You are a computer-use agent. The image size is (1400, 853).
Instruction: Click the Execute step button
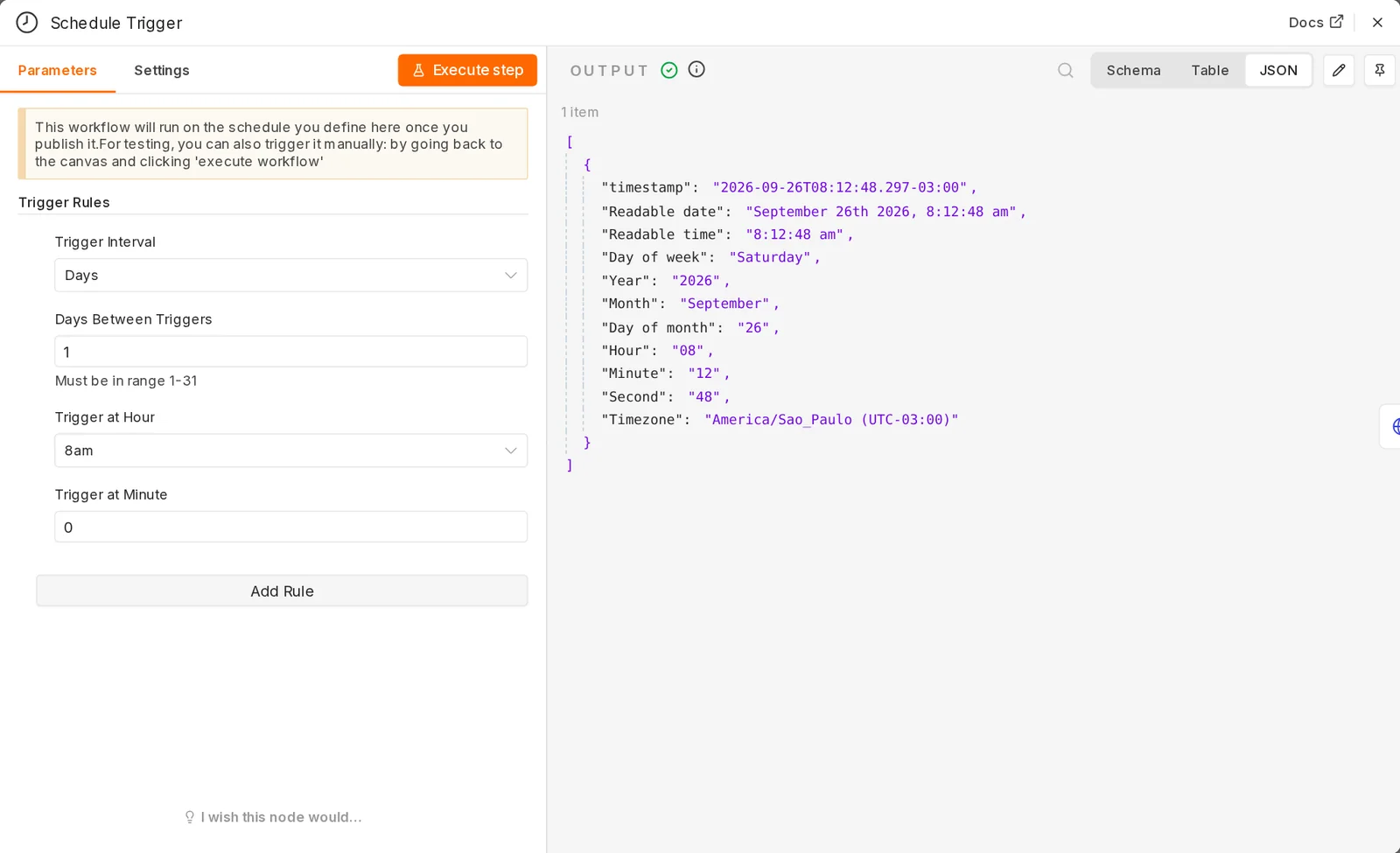click(467, 70)
